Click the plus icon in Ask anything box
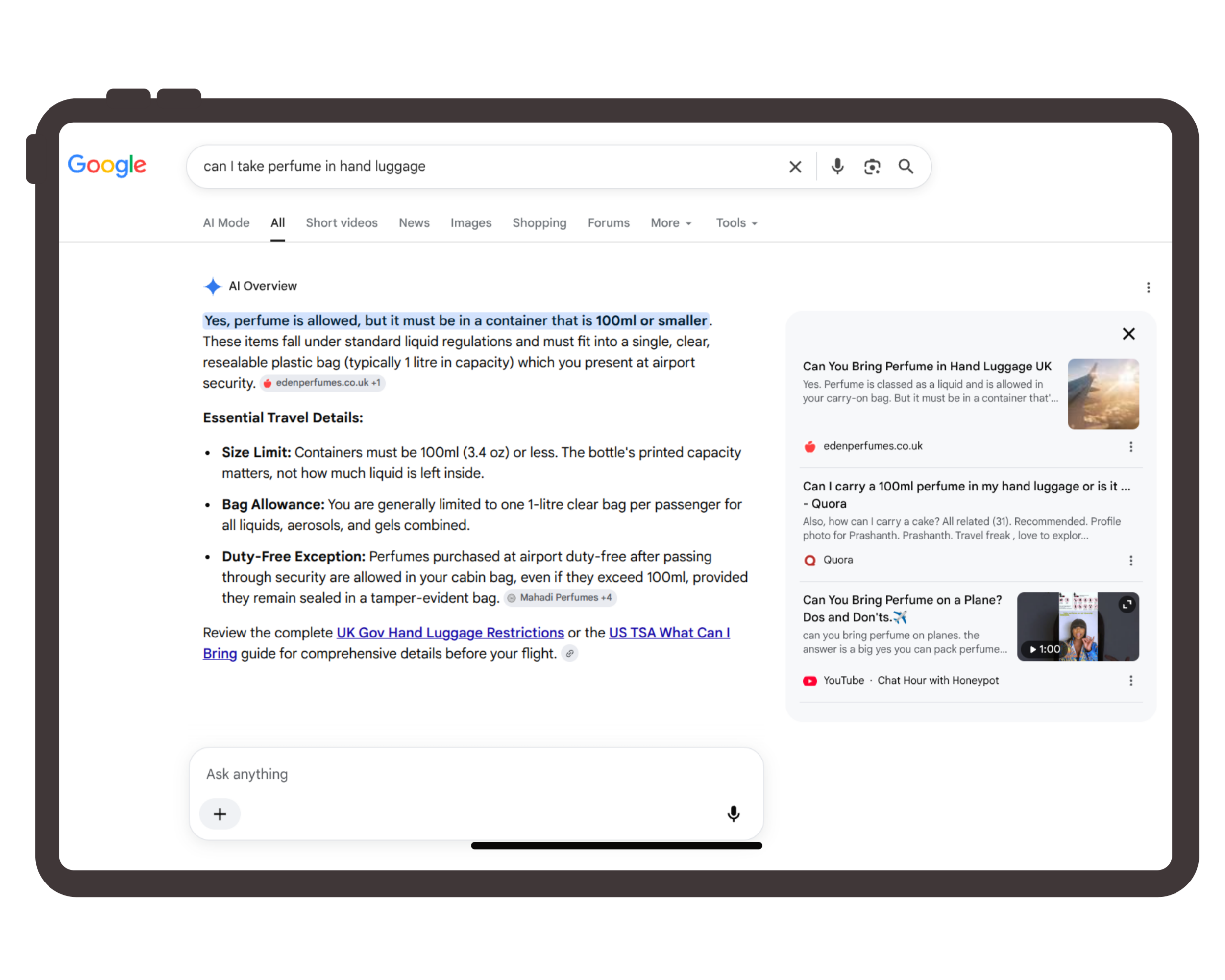 pos(220,813)
